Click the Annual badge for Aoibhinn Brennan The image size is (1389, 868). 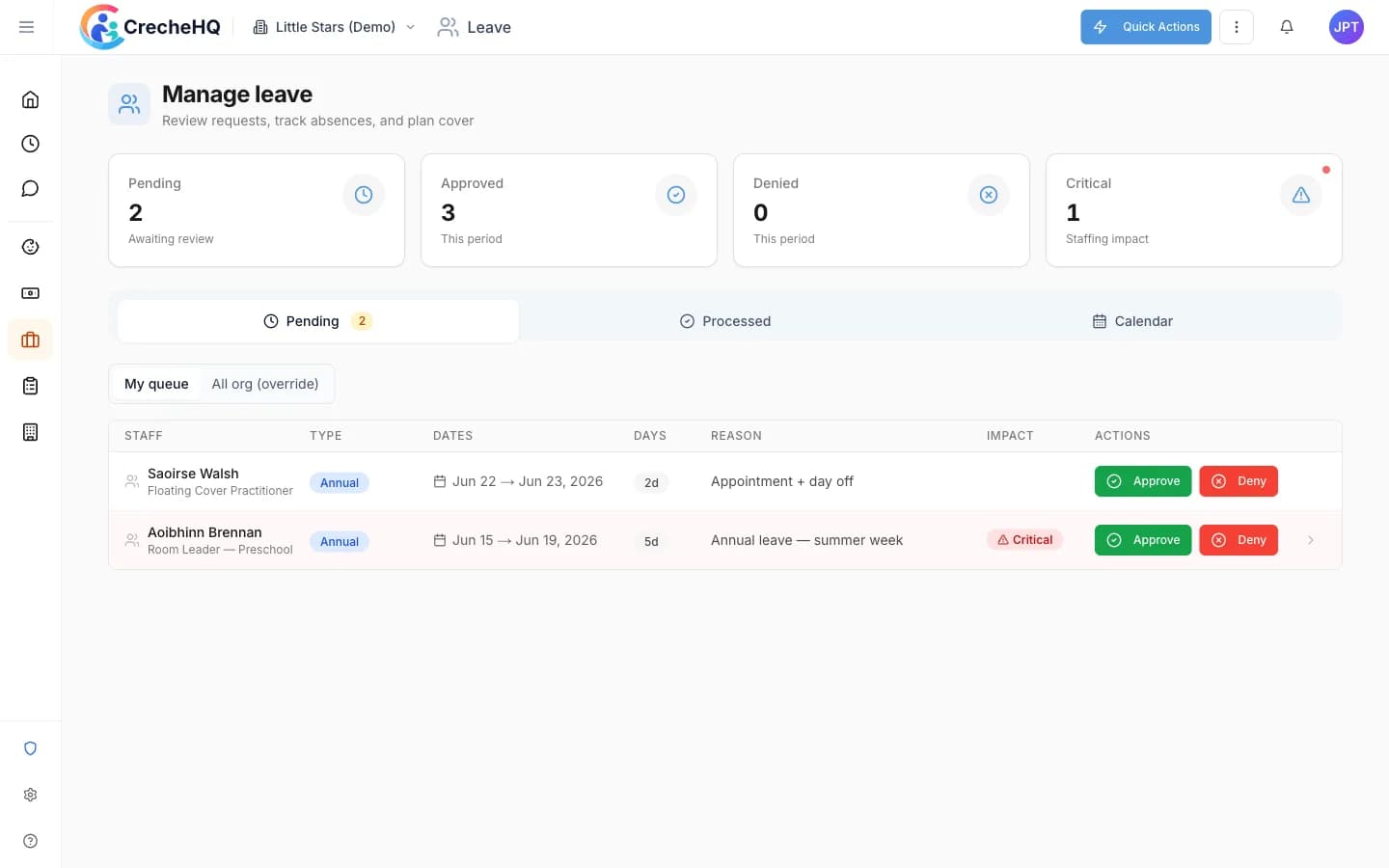point(340,542)
